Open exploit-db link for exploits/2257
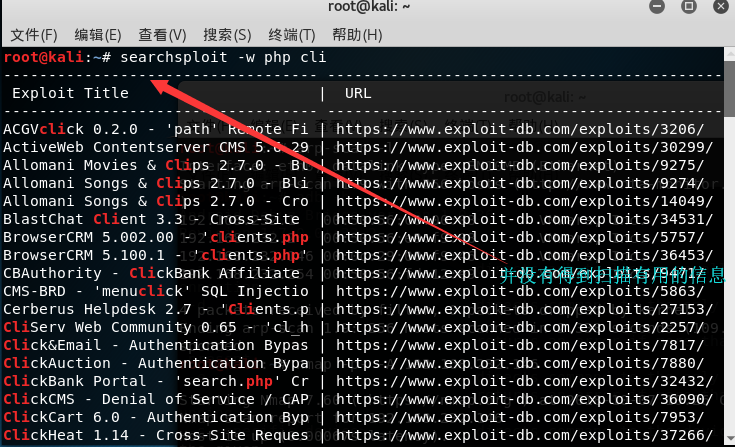Viewport: 735px width, 447px height. click(520, 327)
